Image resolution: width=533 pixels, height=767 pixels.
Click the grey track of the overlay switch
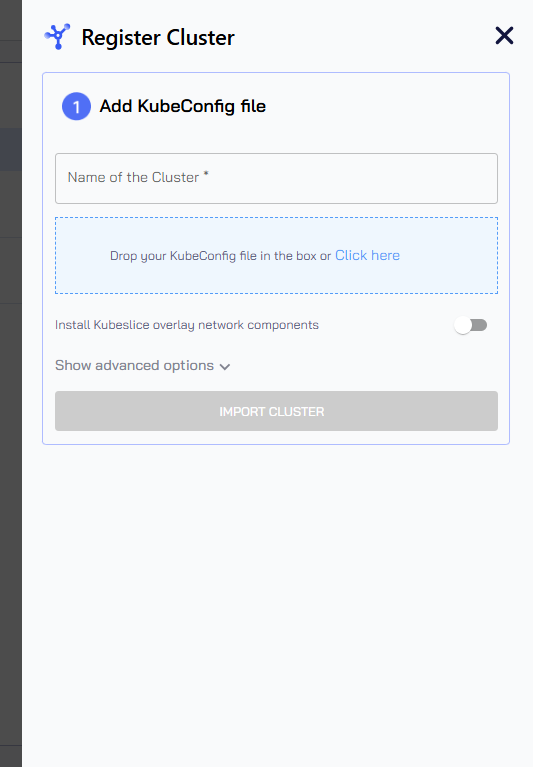click(x=480, y=325)
